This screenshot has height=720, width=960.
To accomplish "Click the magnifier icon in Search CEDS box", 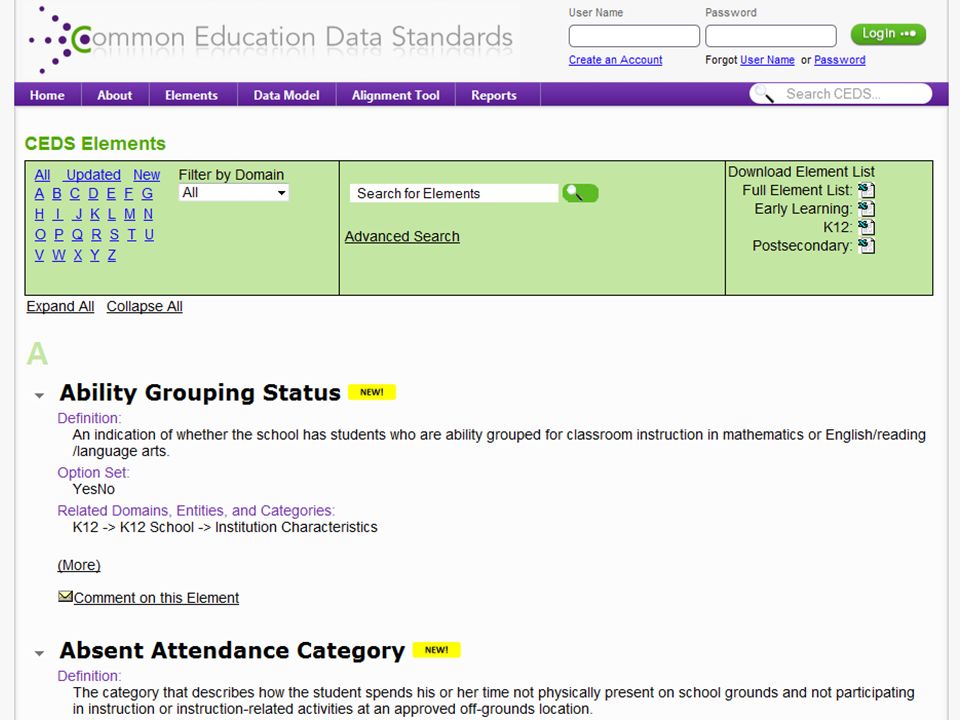I will [764, 94].
